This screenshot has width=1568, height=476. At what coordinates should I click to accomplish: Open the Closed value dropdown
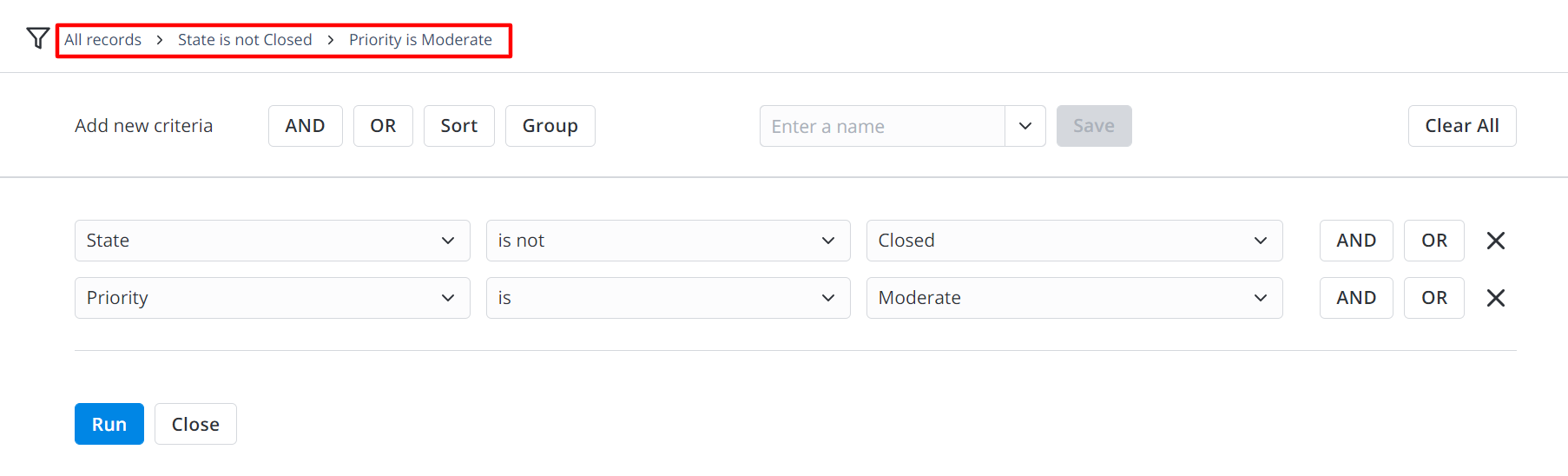coord(1073,241)
